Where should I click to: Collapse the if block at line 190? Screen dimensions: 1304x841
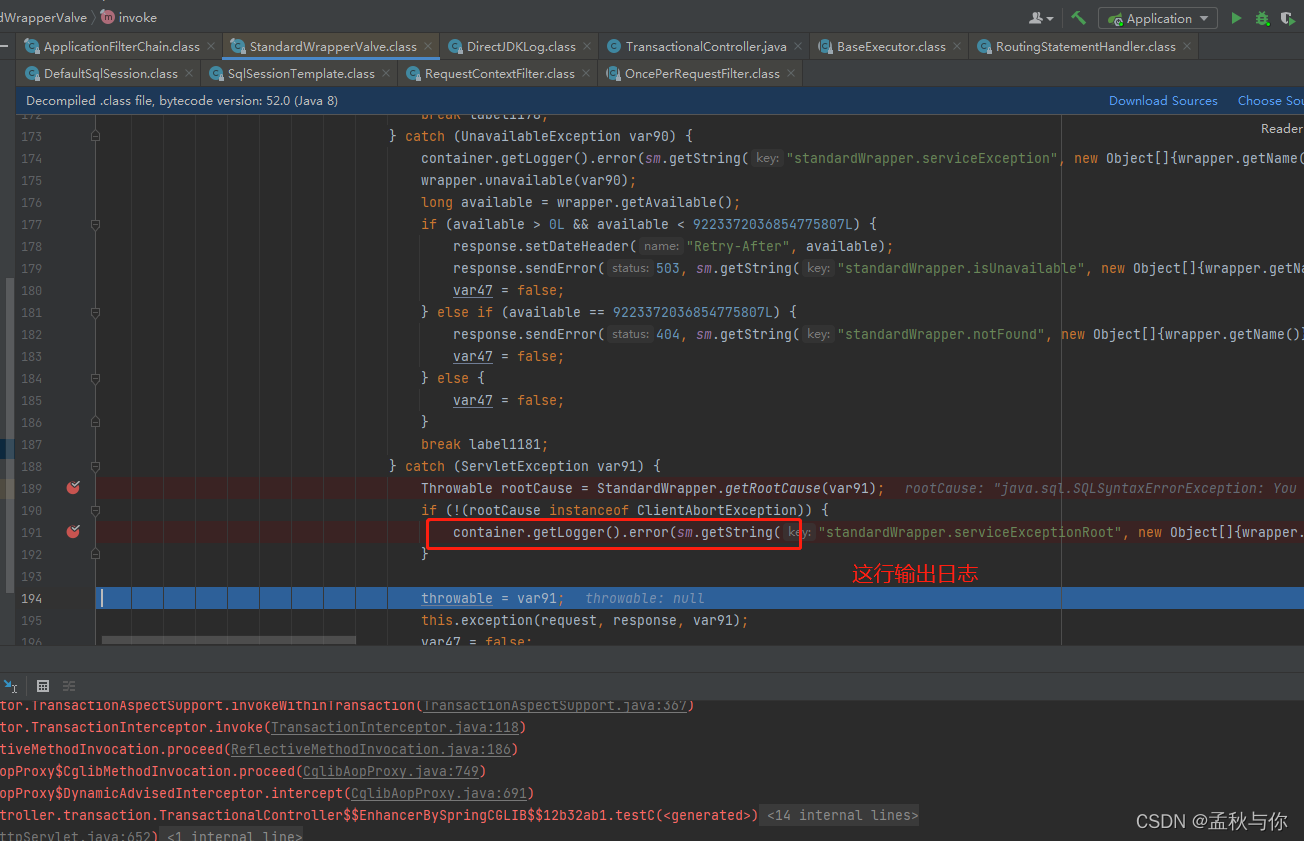coord(95,510)
